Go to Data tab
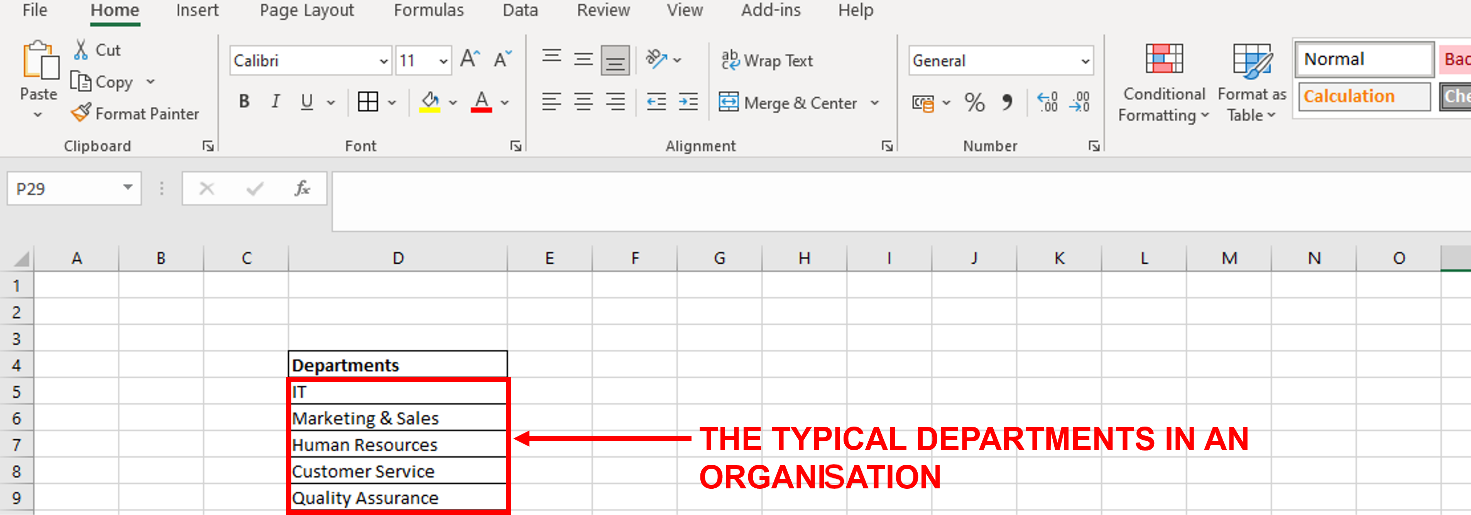1471x515 pixels. click(x=520, y=11)
